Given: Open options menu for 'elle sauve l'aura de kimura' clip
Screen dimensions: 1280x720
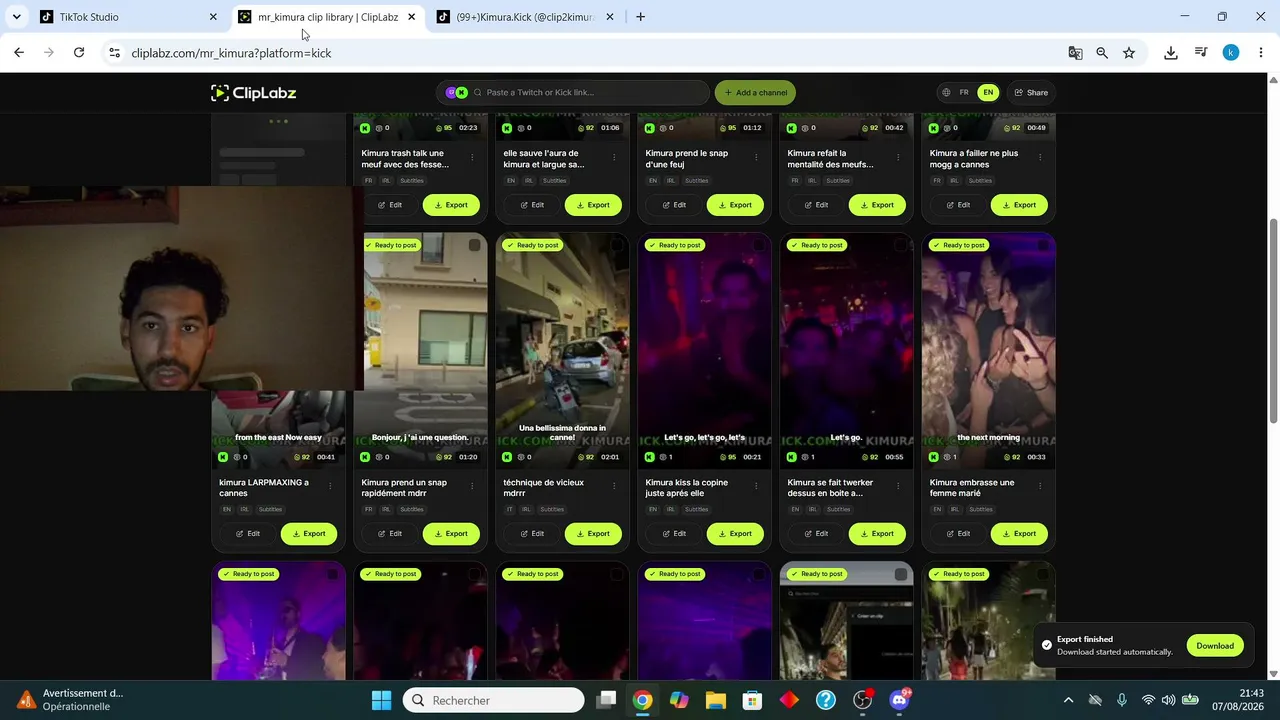Looking at the screenshot, I should [614, 157].
